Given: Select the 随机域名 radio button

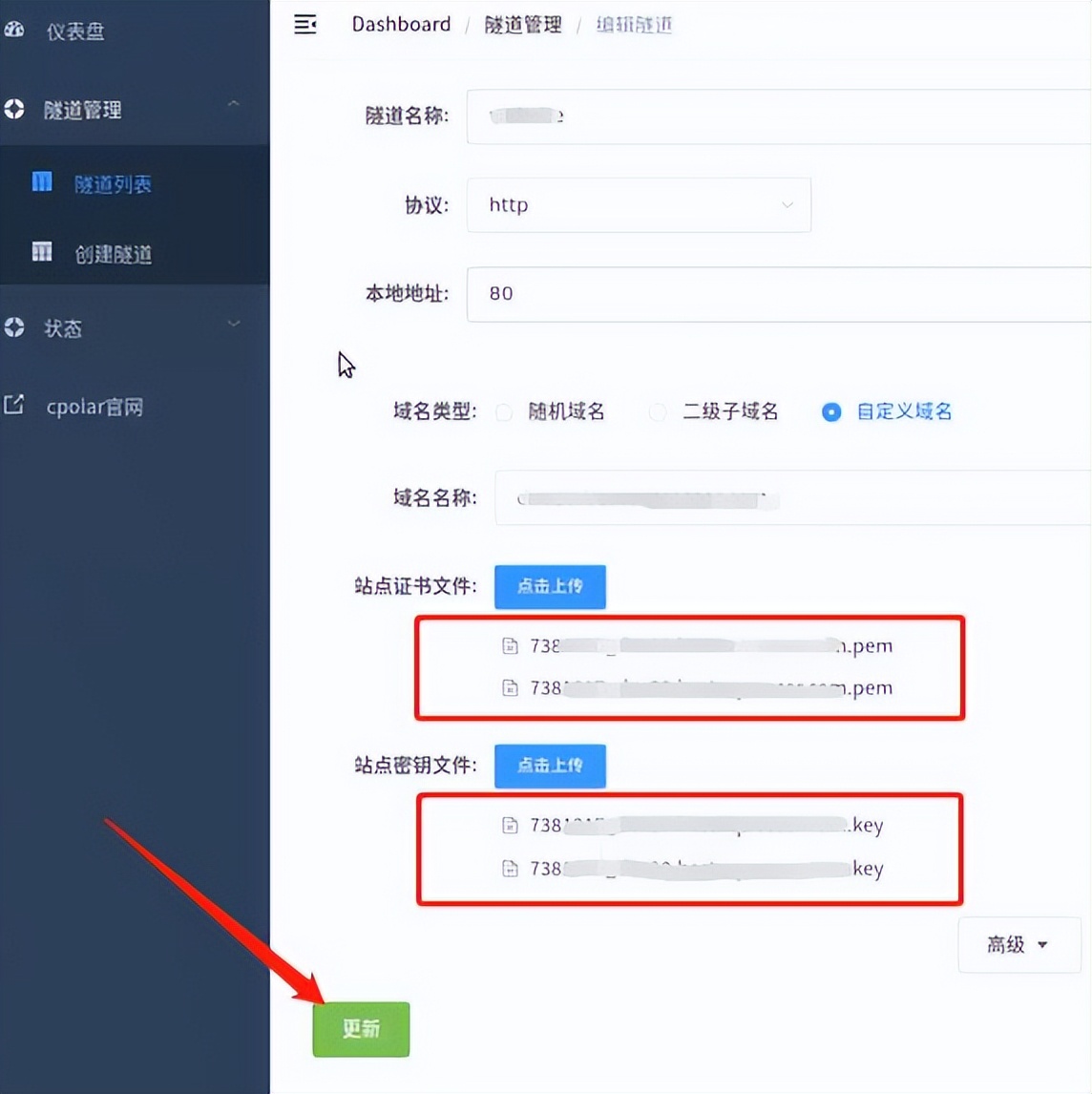Looking at the screenshot, I should tap(504, 411).
